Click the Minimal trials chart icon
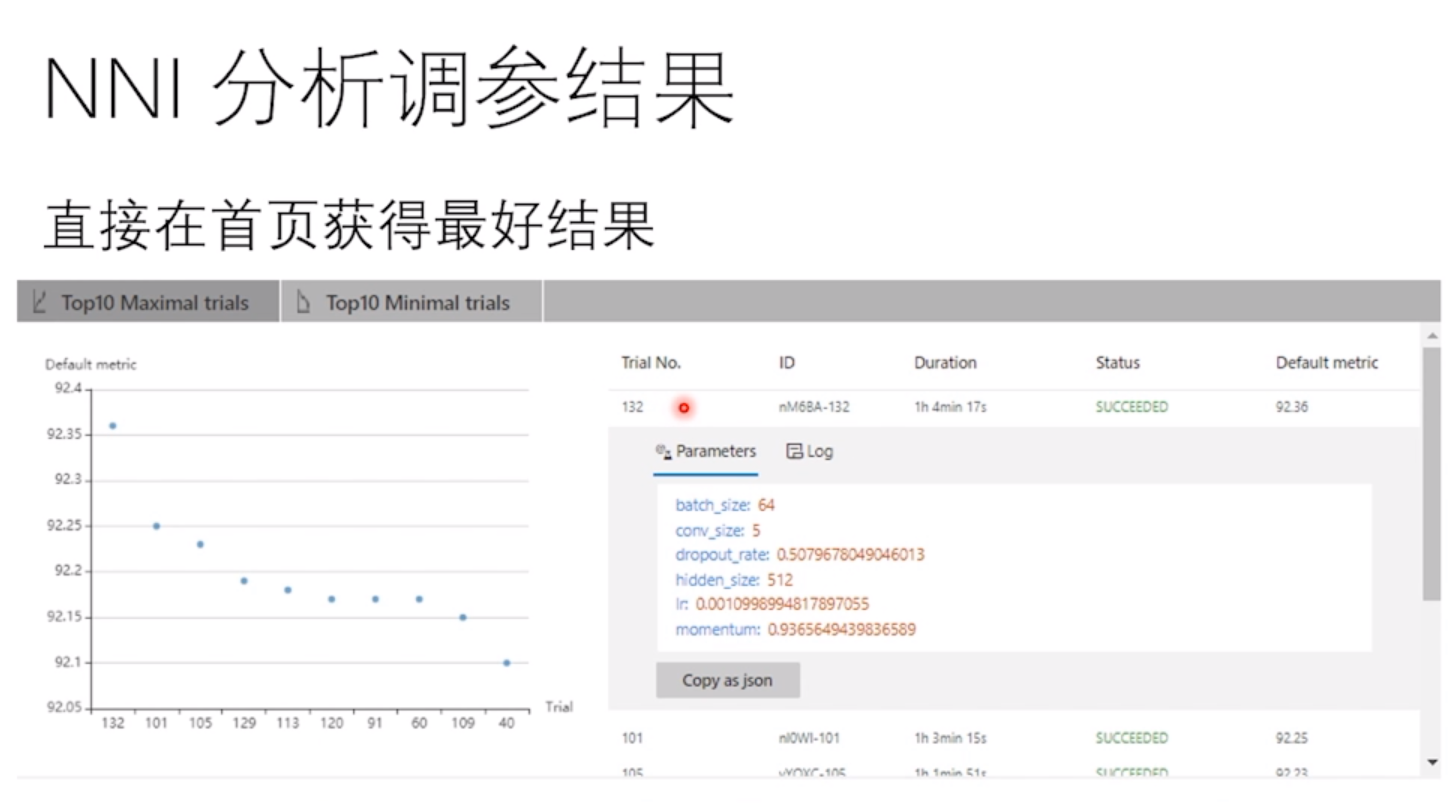This screenshot has height=804, width=1452. tap(304, 301)
